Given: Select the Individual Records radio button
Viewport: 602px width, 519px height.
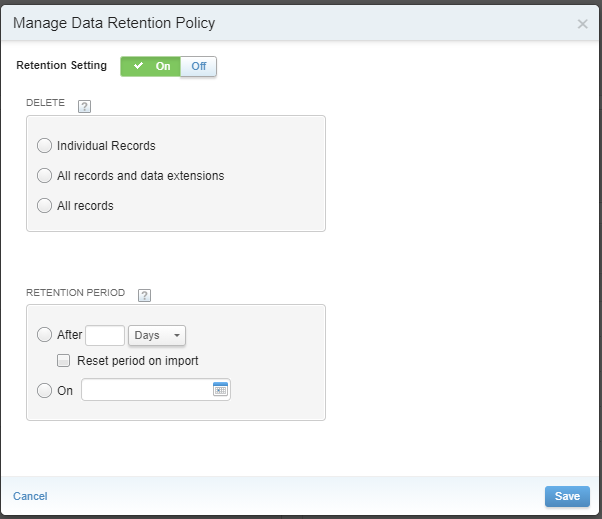Looking at the screenshot, I should point(44,146).
